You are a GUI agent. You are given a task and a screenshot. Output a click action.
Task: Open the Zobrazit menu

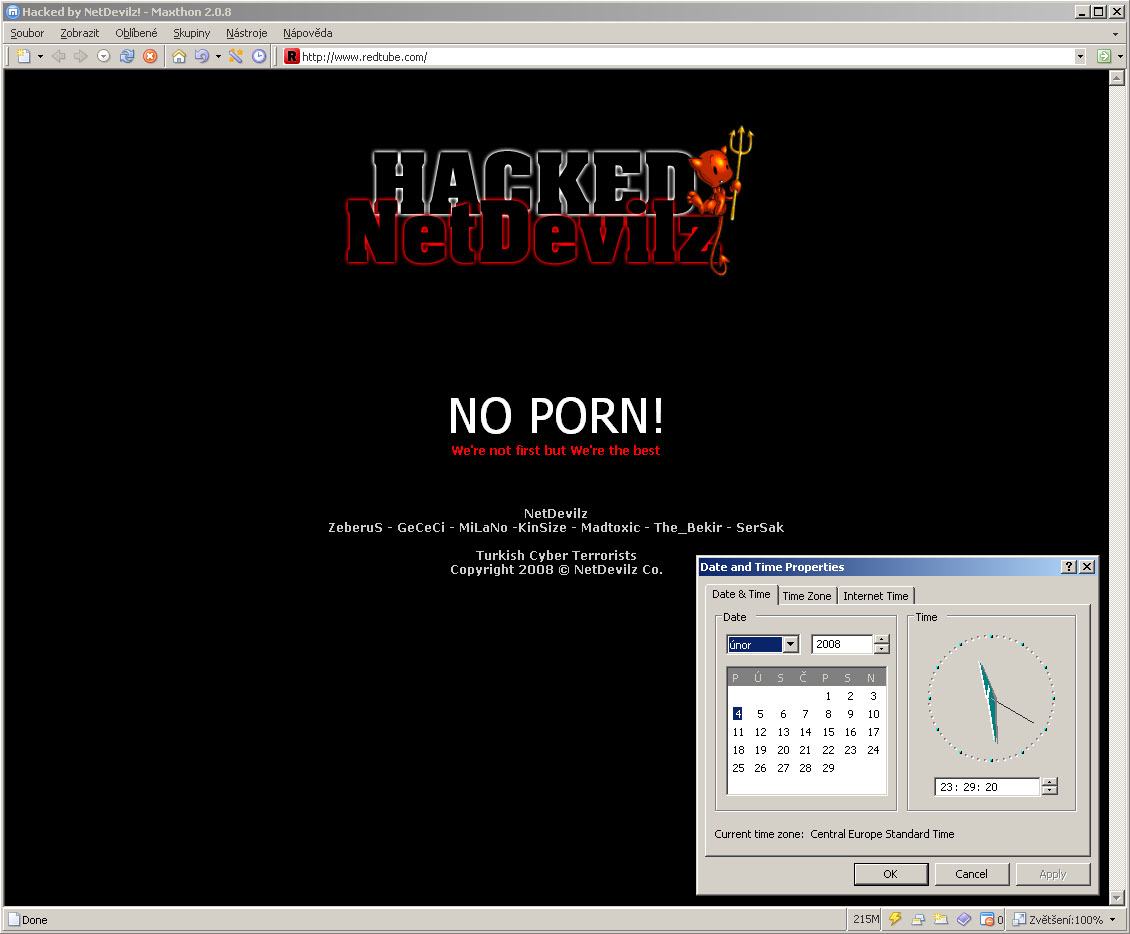point(79,33)
